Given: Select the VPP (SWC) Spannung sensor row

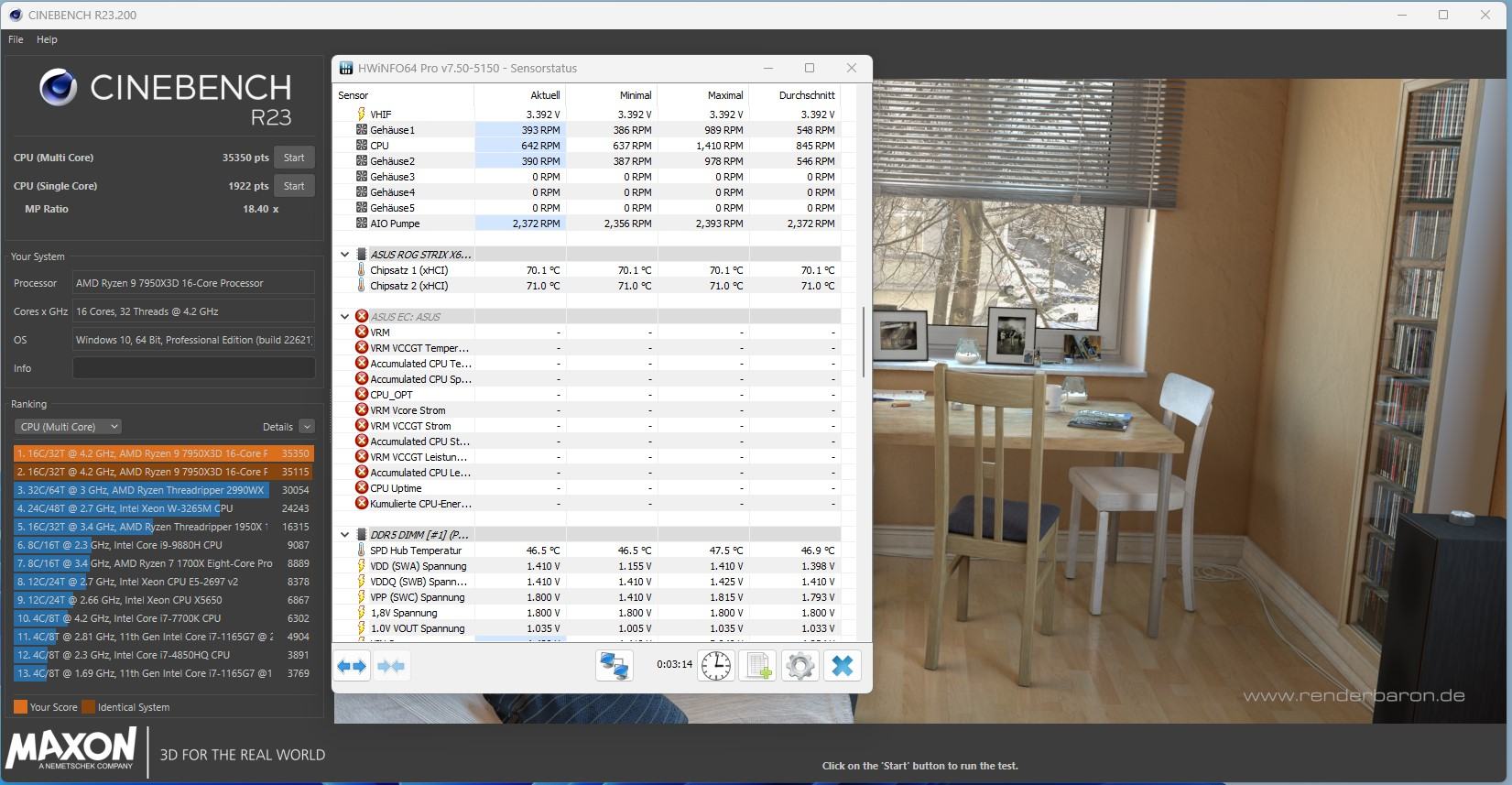Looking at the screenshot, I should tap(587, 597).
